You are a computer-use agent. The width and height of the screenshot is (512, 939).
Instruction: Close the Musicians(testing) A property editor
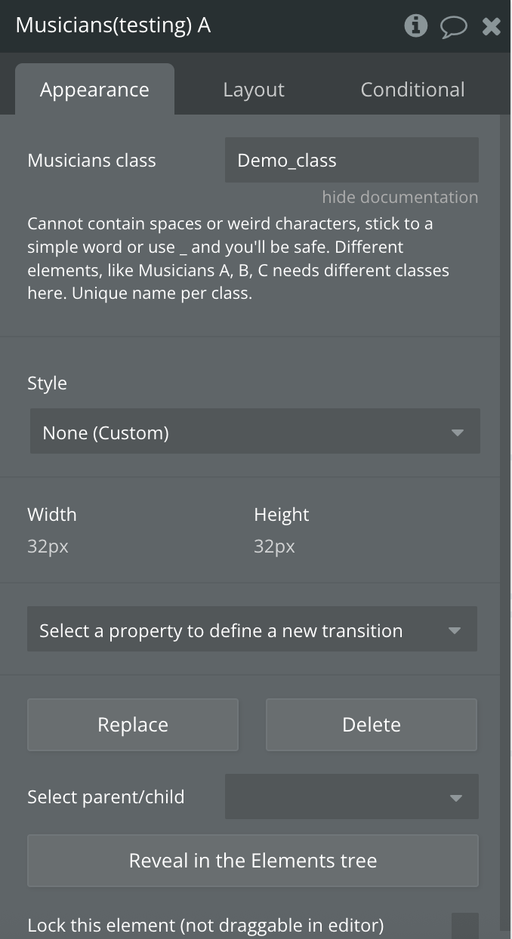tap(491, 26)
